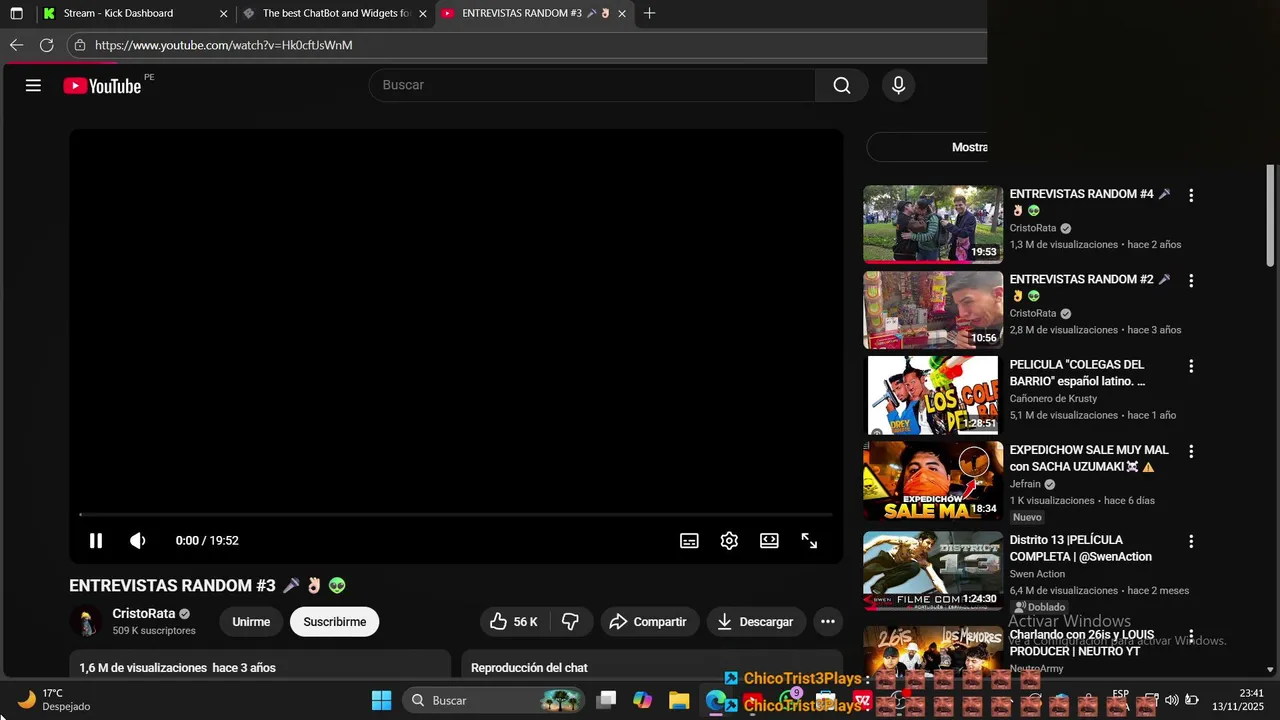View site information lock icon
The image size is (1280, 720).
(80, 45)
